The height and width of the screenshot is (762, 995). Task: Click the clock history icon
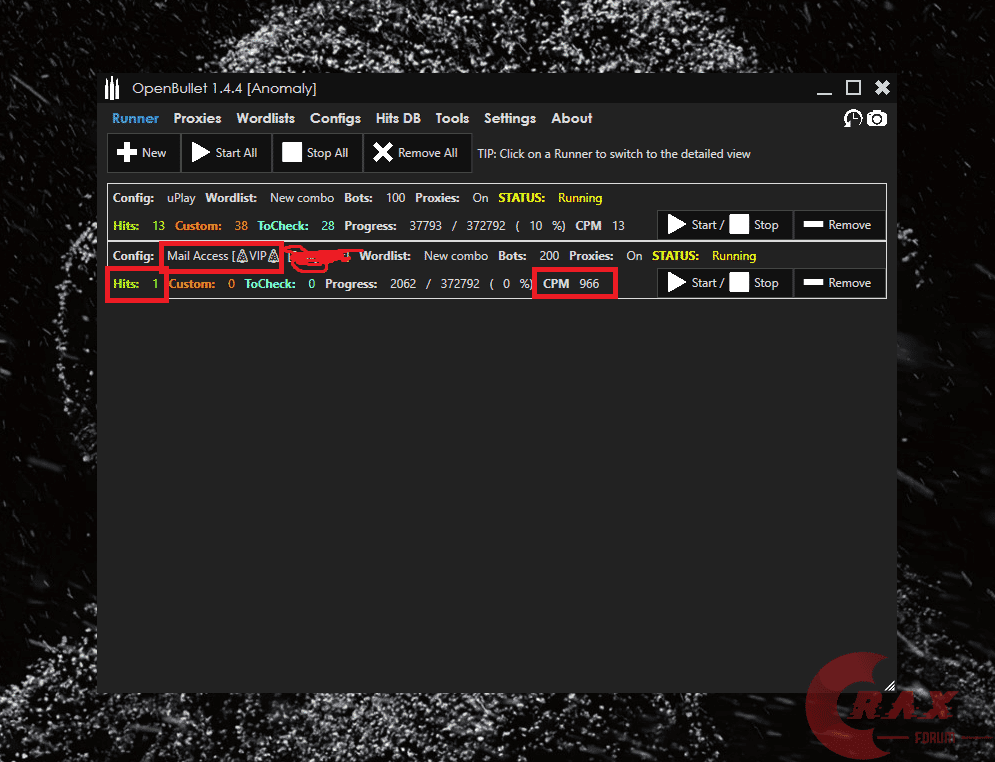coord(852,118)
